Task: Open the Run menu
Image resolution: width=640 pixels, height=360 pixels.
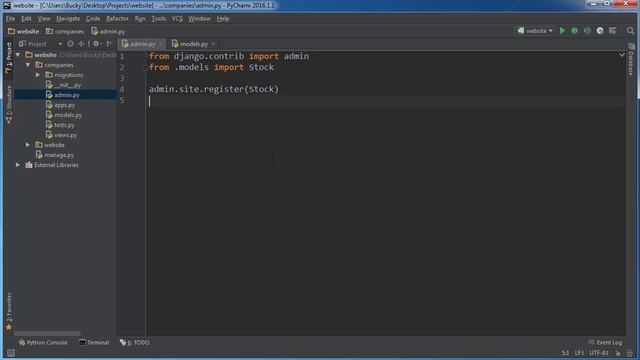Action: click(x=140, y=19)
